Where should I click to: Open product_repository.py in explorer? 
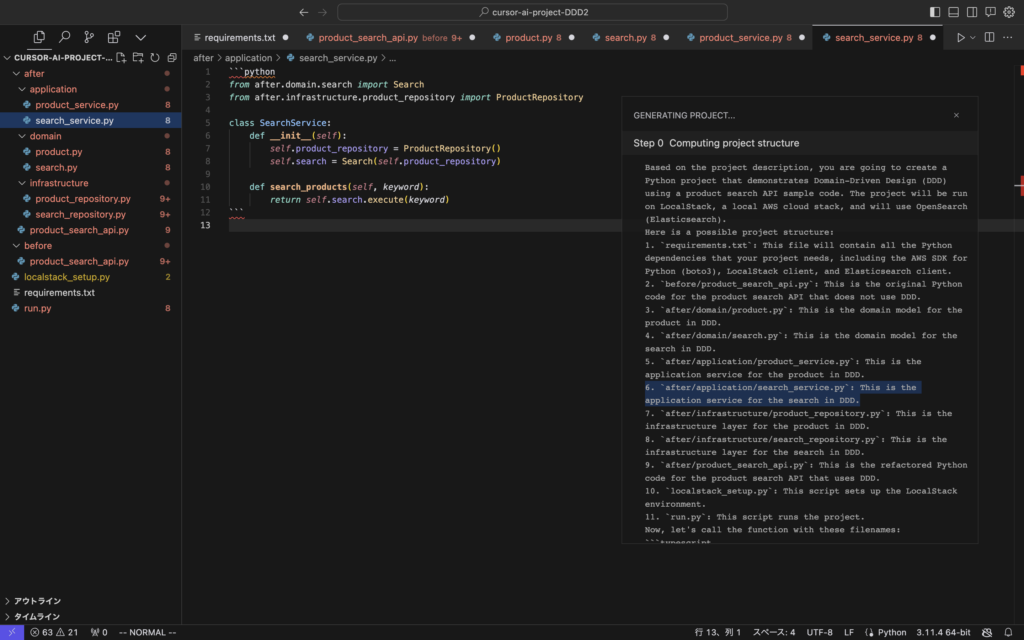pos(83,199)
